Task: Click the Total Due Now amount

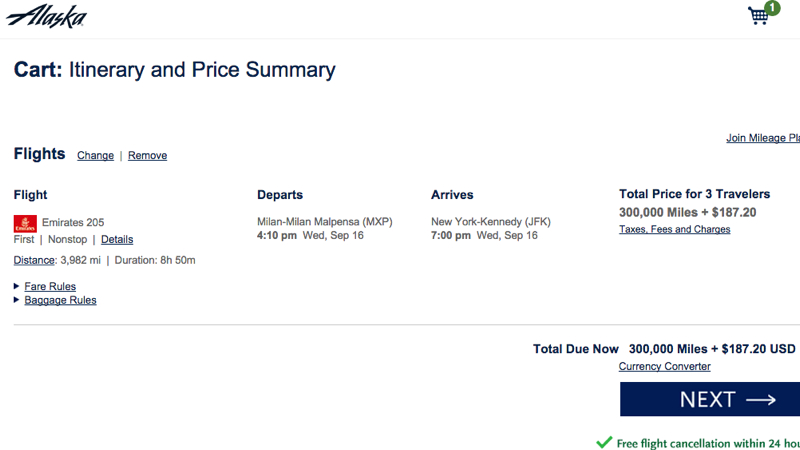Action: tap(712, 349)
